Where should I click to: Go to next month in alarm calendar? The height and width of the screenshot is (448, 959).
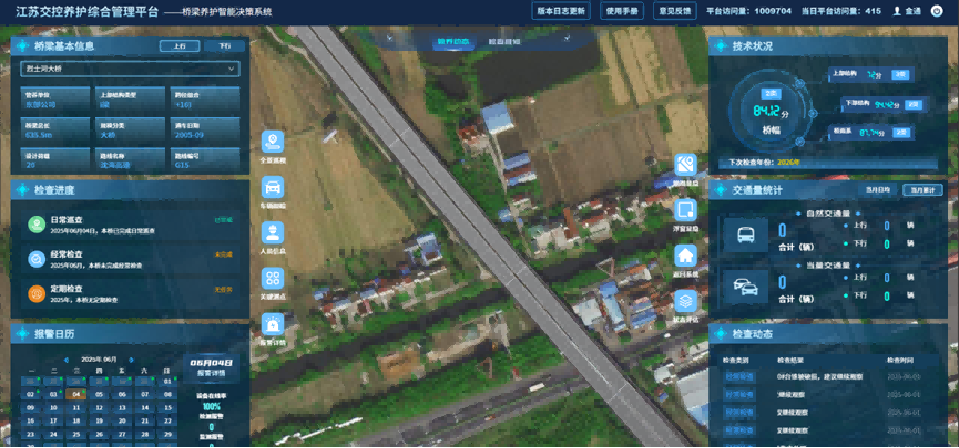tap(134, 359)
